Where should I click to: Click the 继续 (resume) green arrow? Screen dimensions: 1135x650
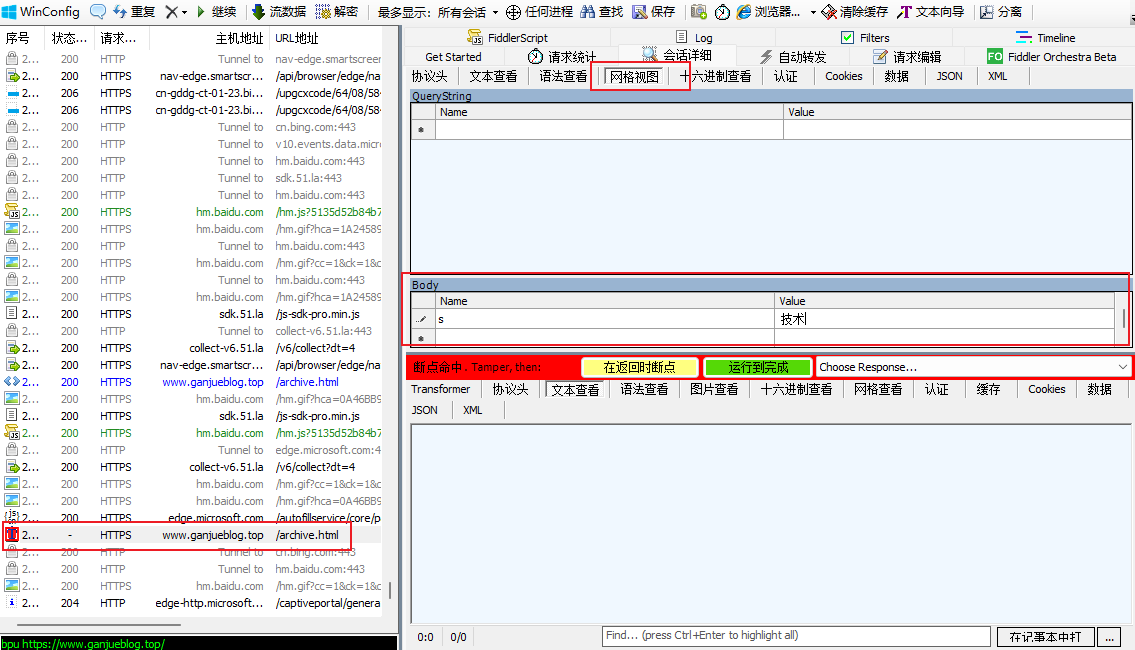(201, 12)
